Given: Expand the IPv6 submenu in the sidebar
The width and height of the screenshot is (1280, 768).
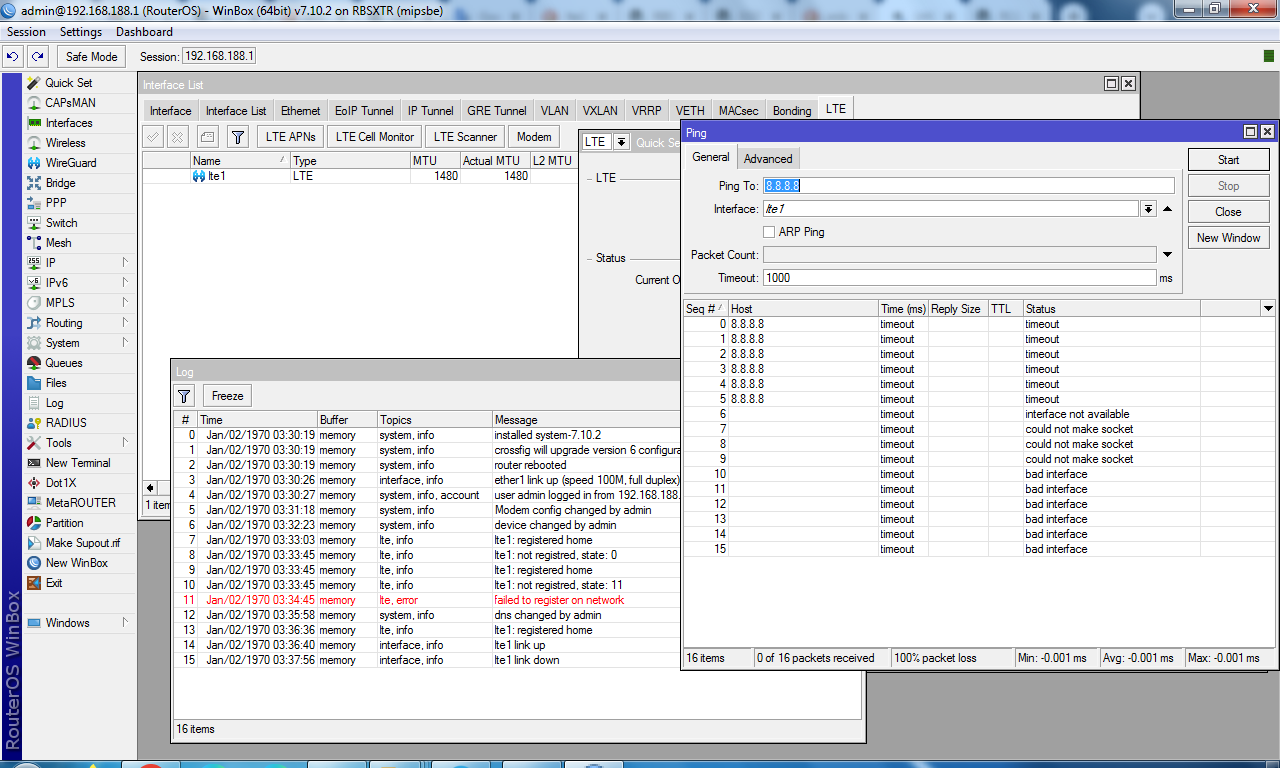Looking at the screenshot, I should tap(126, 283).
